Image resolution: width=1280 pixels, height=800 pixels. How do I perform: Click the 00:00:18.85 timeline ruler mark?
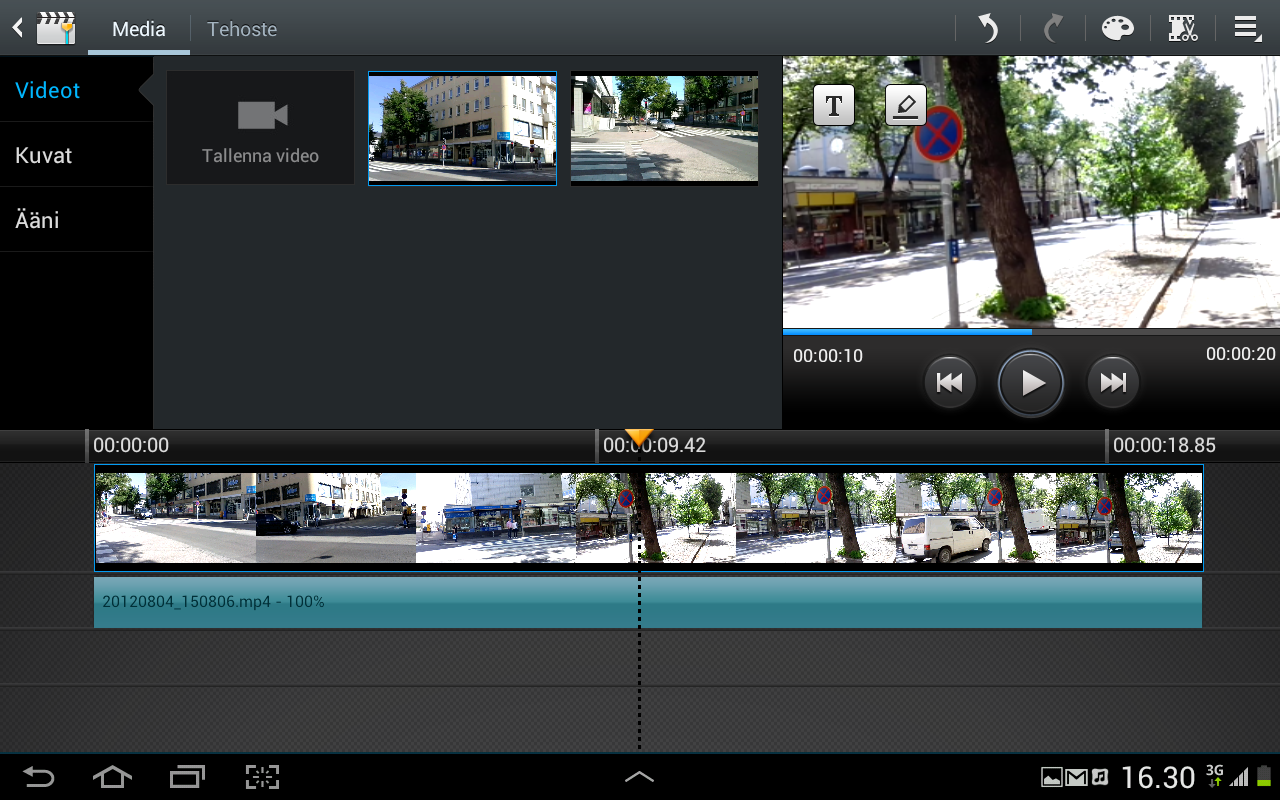pyautogui.click(x=1164, y=445)
